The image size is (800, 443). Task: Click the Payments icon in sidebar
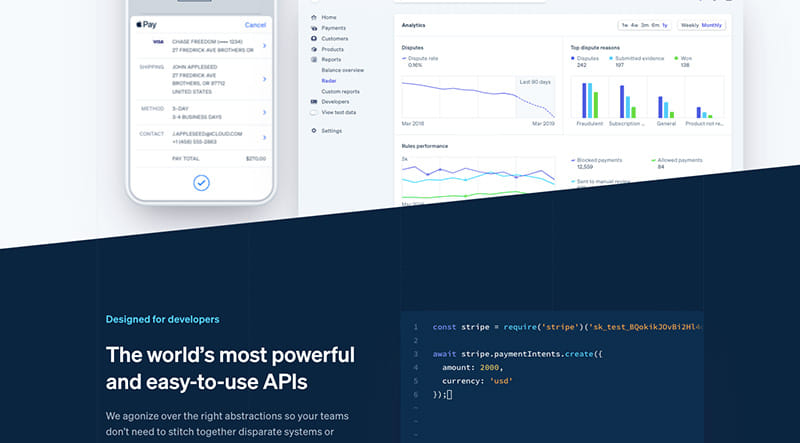314,28
